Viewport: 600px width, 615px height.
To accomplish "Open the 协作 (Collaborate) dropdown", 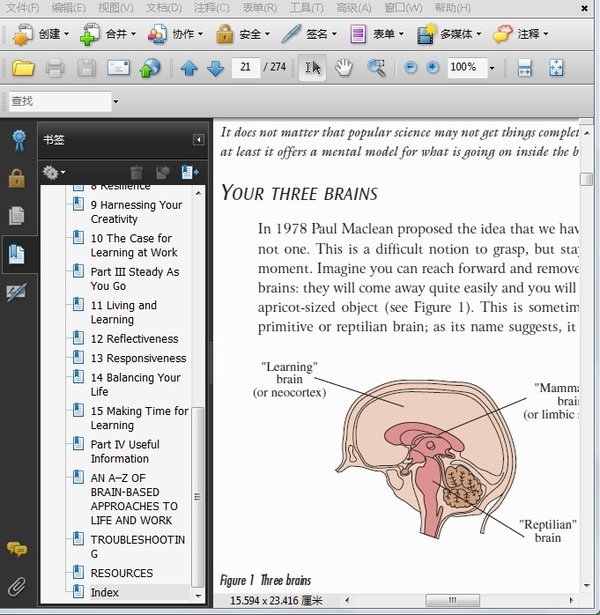I will click(175, 35).
